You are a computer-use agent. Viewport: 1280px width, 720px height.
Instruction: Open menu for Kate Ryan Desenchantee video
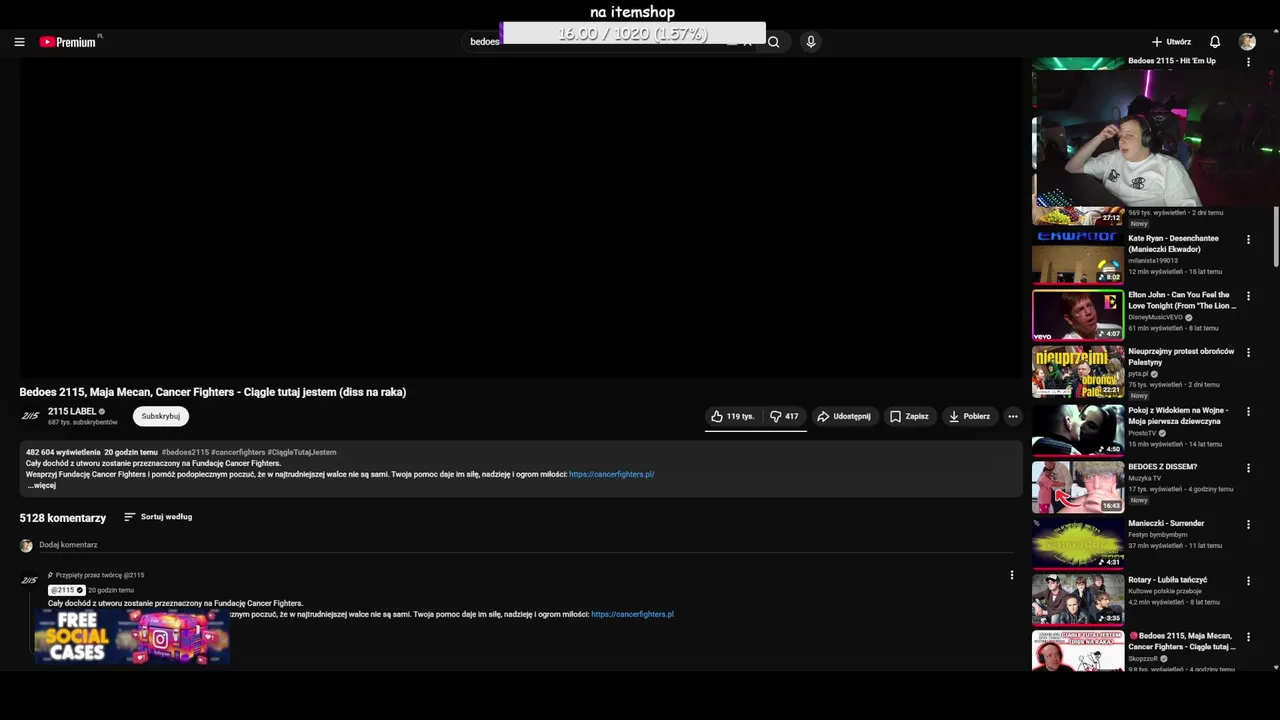coord(1248,240)
